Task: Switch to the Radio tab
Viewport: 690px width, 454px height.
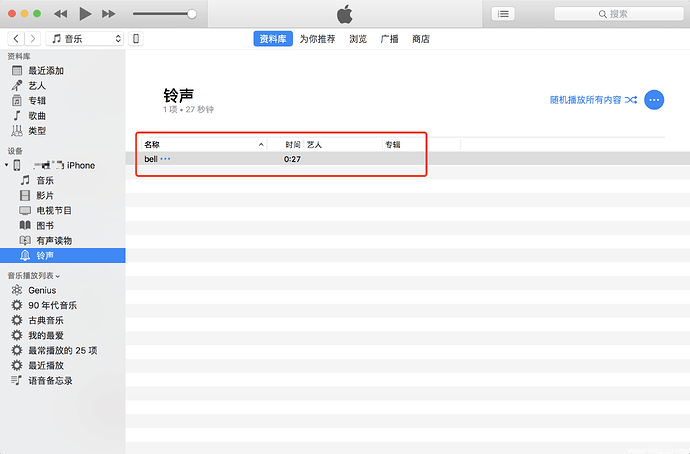Action: (x=389, y=39)
